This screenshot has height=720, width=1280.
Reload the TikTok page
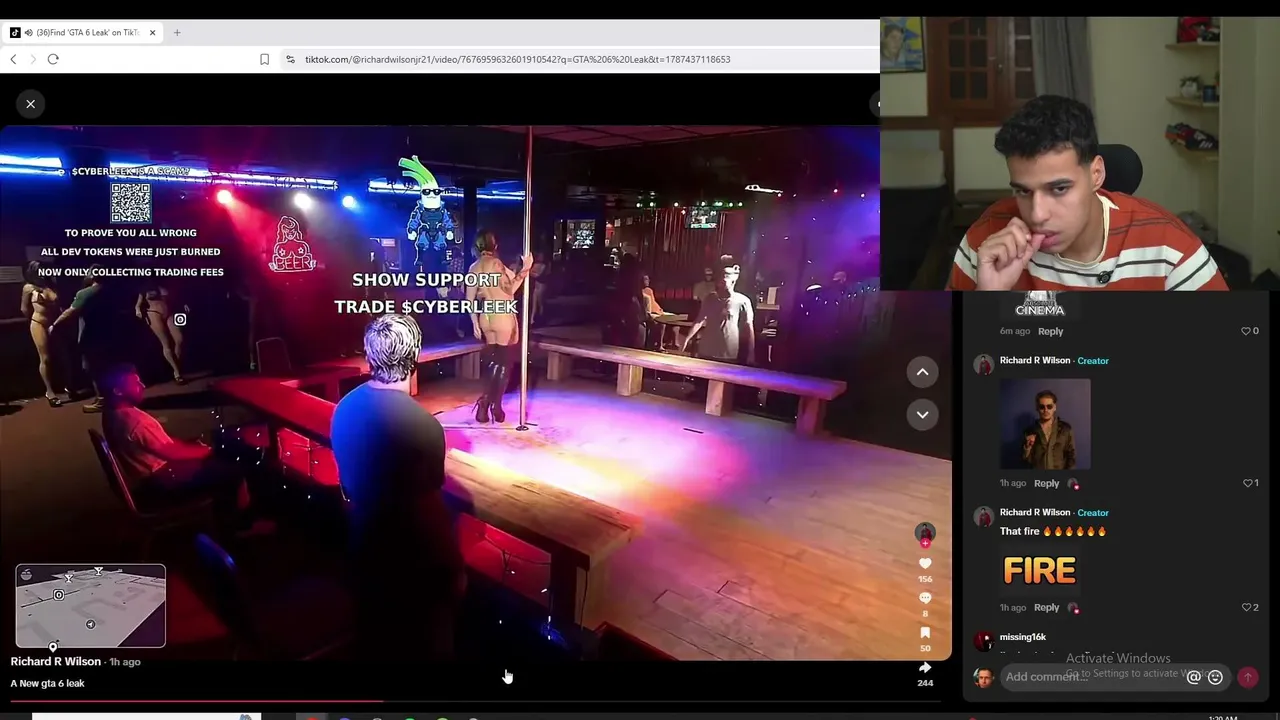click(53, 59)
